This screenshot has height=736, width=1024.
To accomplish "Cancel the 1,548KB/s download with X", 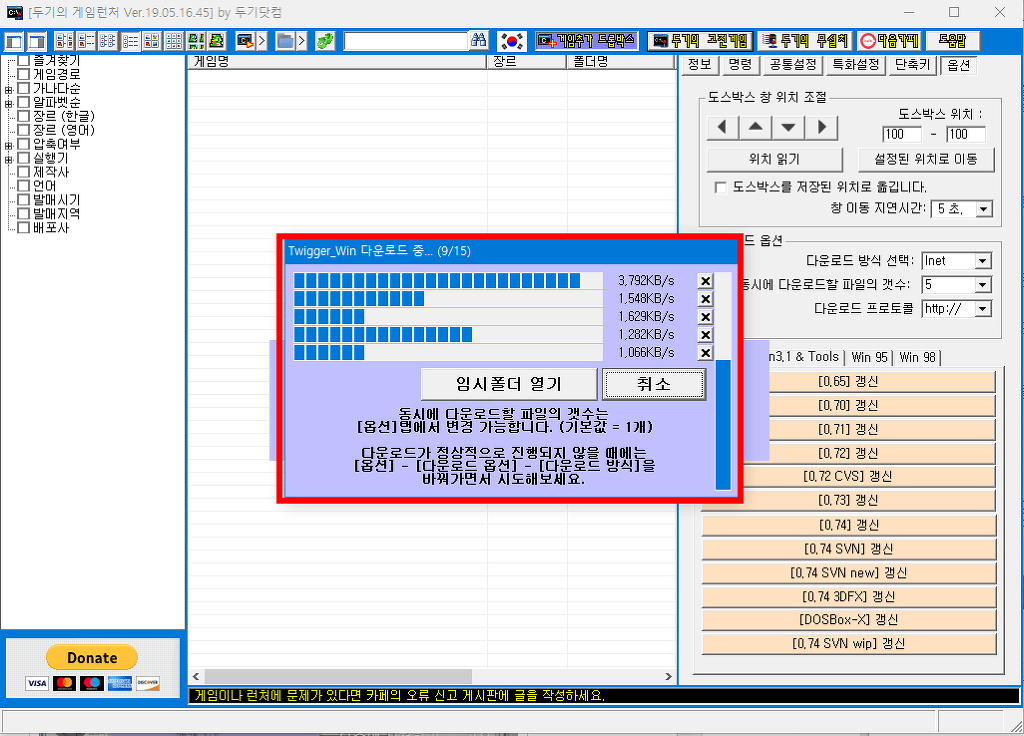I will pos(705,298).
